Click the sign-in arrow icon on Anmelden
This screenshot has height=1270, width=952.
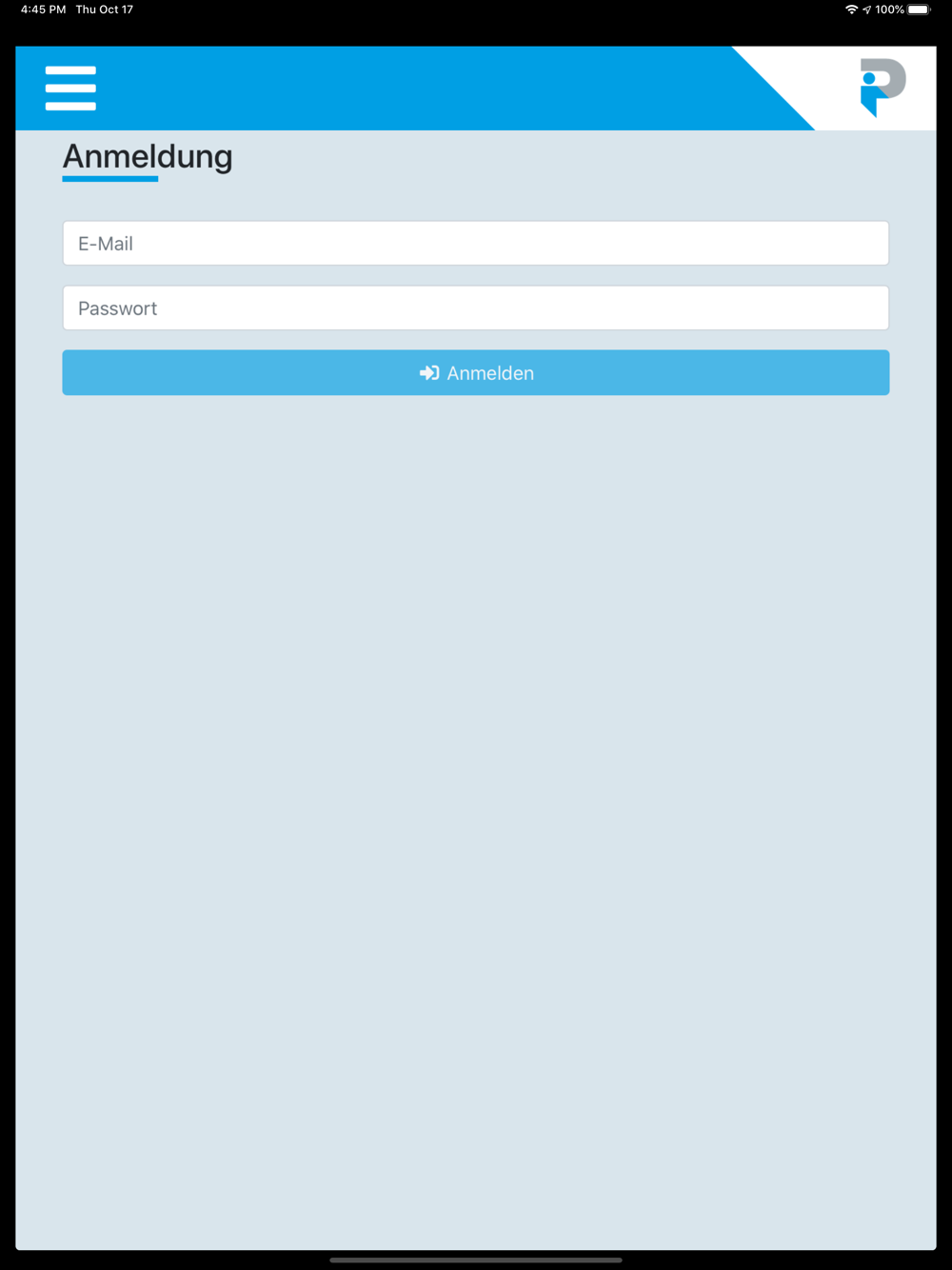point(429,373)
